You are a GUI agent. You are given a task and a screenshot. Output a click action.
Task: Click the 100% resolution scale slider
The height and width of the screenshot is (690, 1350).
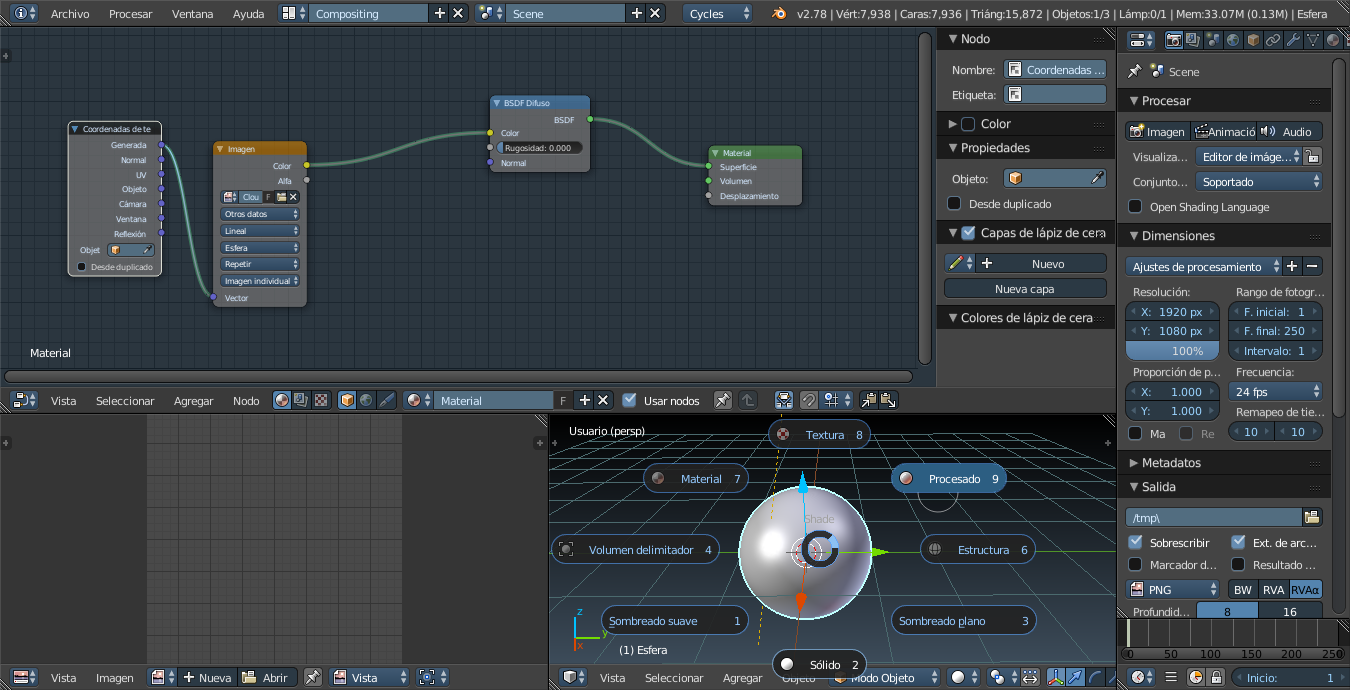pyautogui.click(x=1172, y=351)
